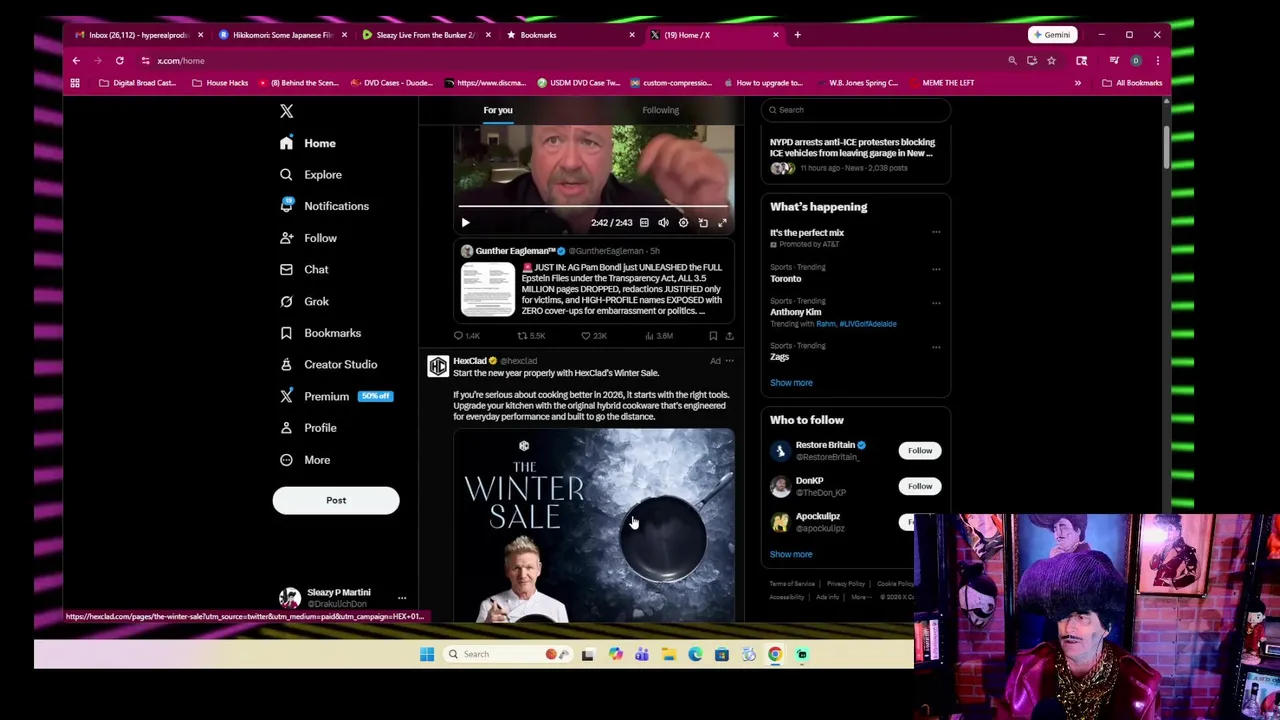1280x720 pixels.
Task: Open Microsoft Edge from the taskbar
Action: 695,655
